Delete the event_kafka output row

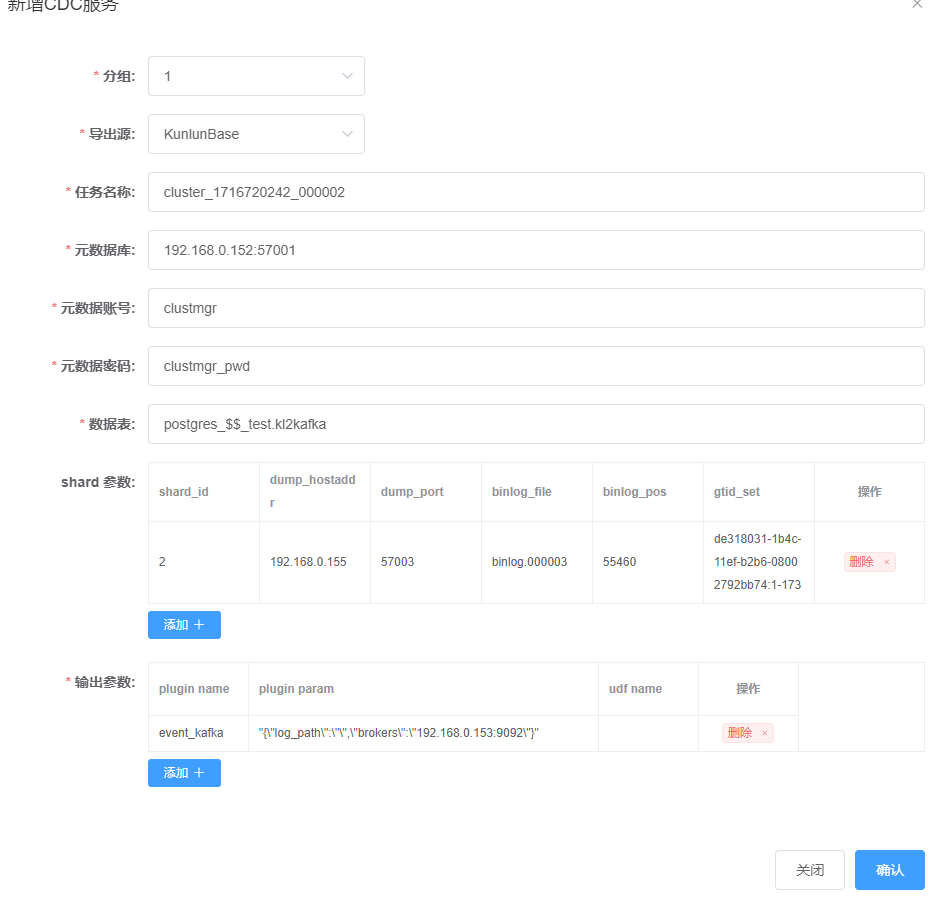pos(748,733)
